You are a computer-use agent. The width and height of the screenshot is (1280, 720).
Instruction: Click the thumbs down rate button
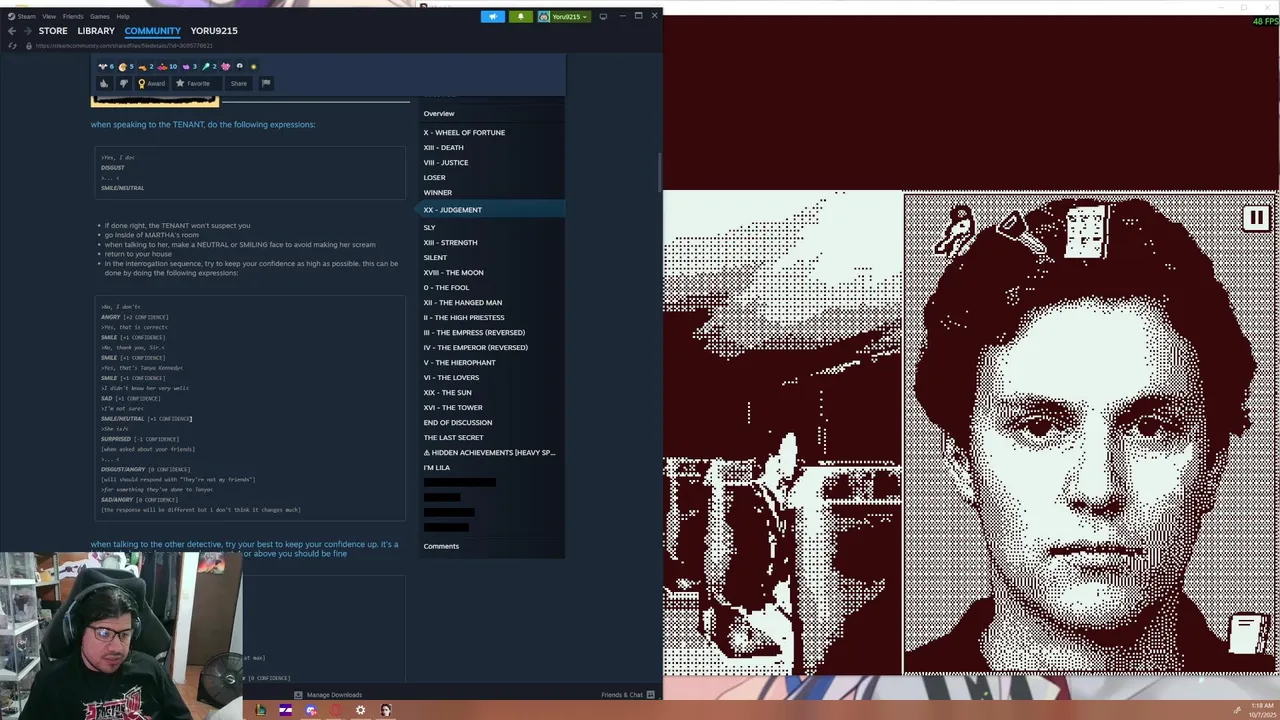pos(123,84)
